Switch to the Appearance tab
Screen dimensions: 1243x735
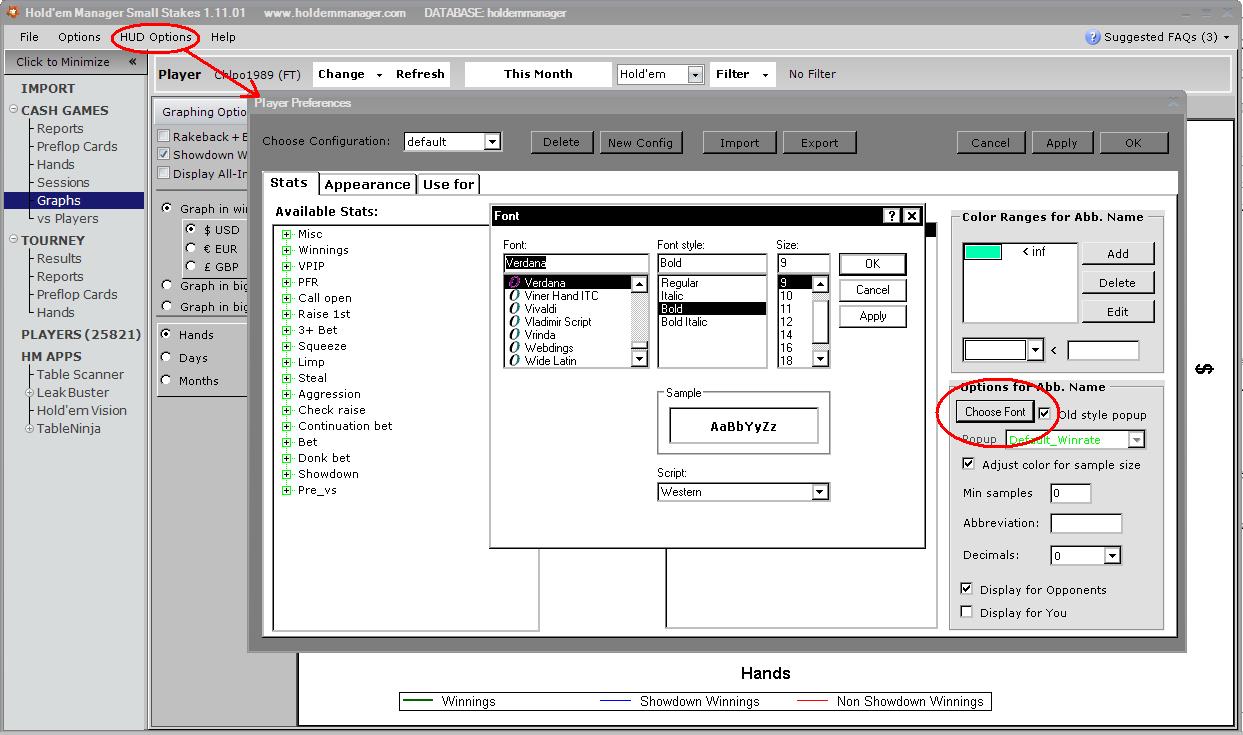pos(367,184)
